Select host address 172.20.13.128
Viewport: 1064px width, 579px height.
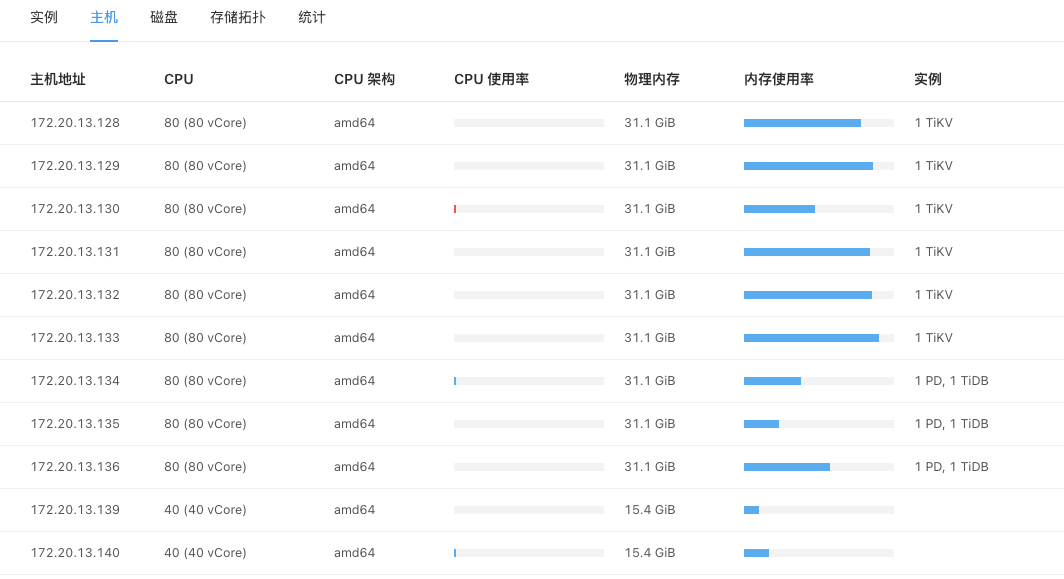pos(75,123)
